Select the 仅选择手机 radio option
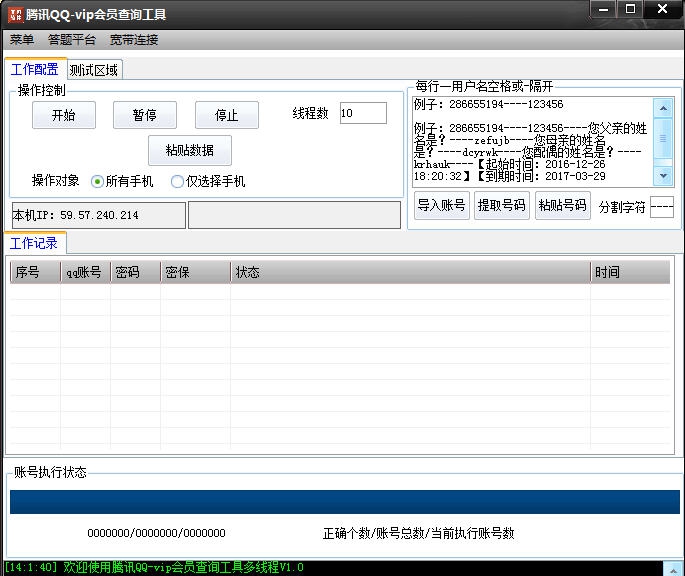The image size is (685, 576). [x=208, y=181]
